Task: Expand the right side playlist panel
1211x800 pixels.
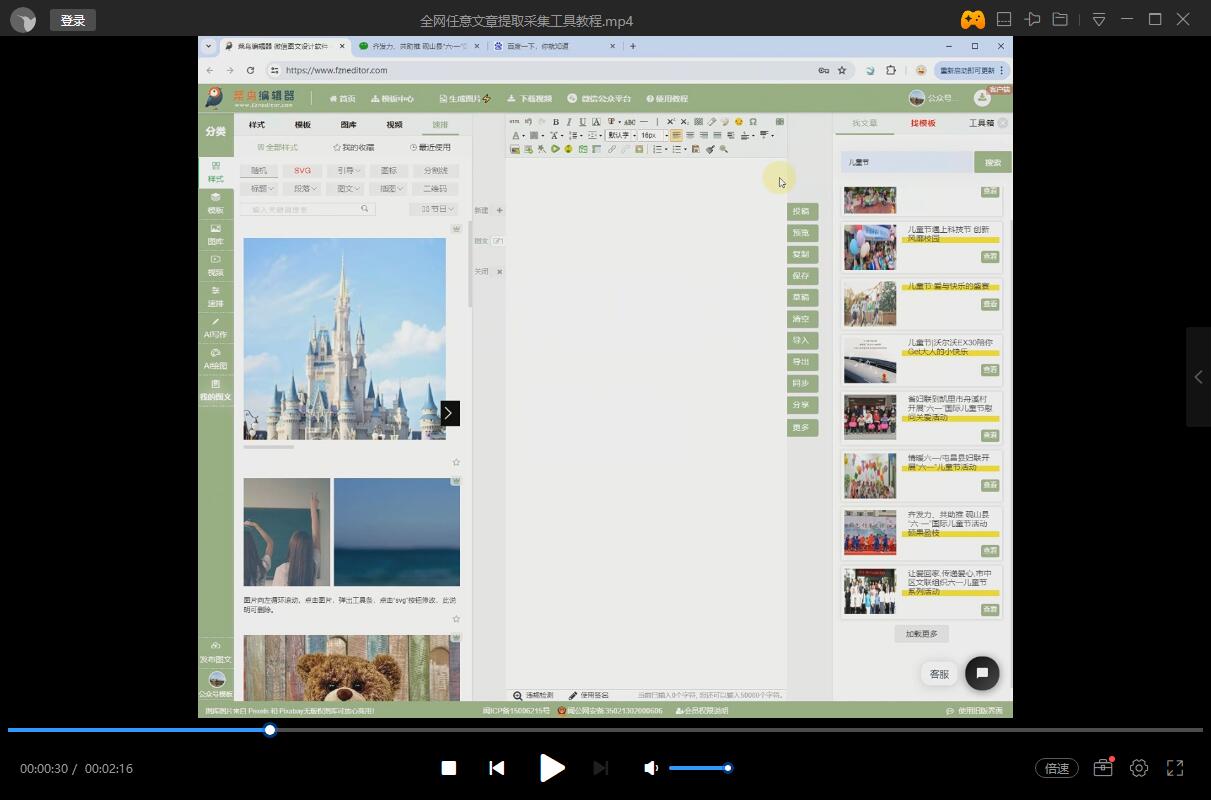Action: (1198, 377)
